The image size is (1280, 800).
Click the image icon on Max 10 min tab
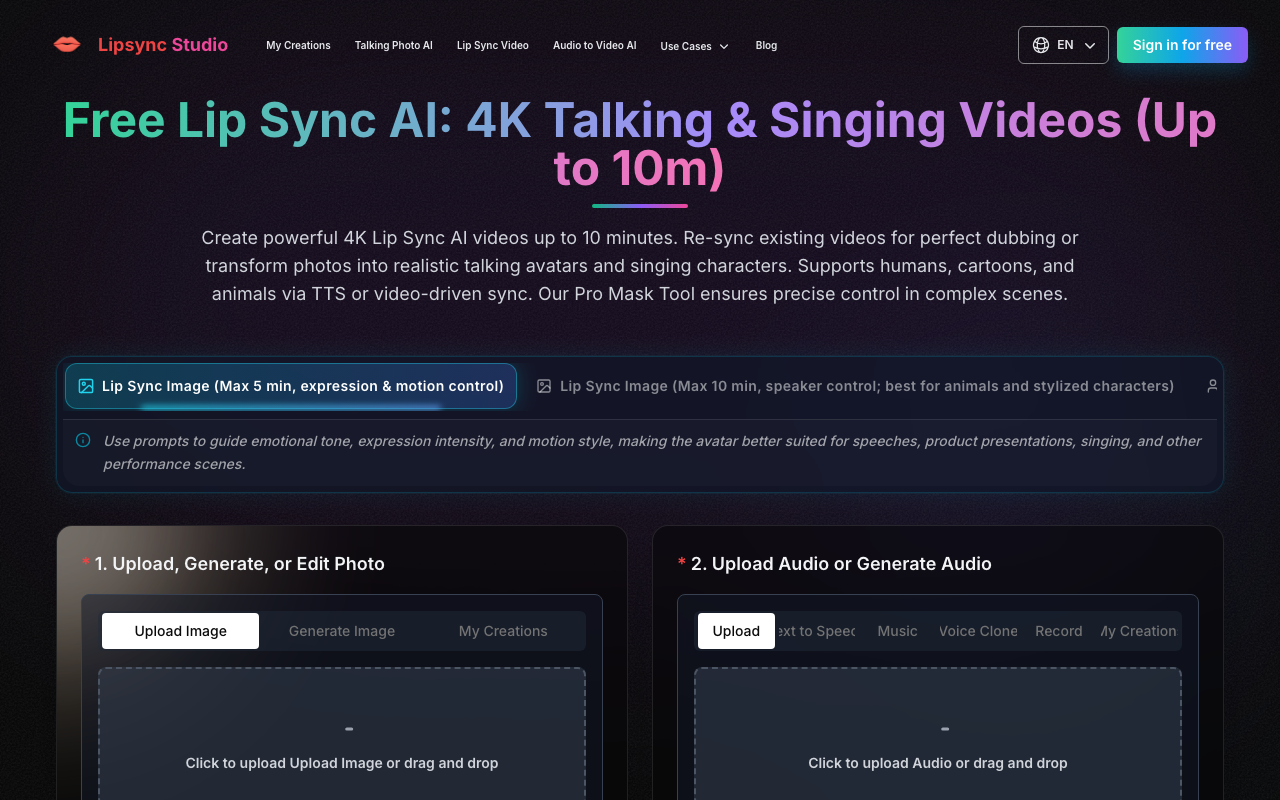coord(544,386)
